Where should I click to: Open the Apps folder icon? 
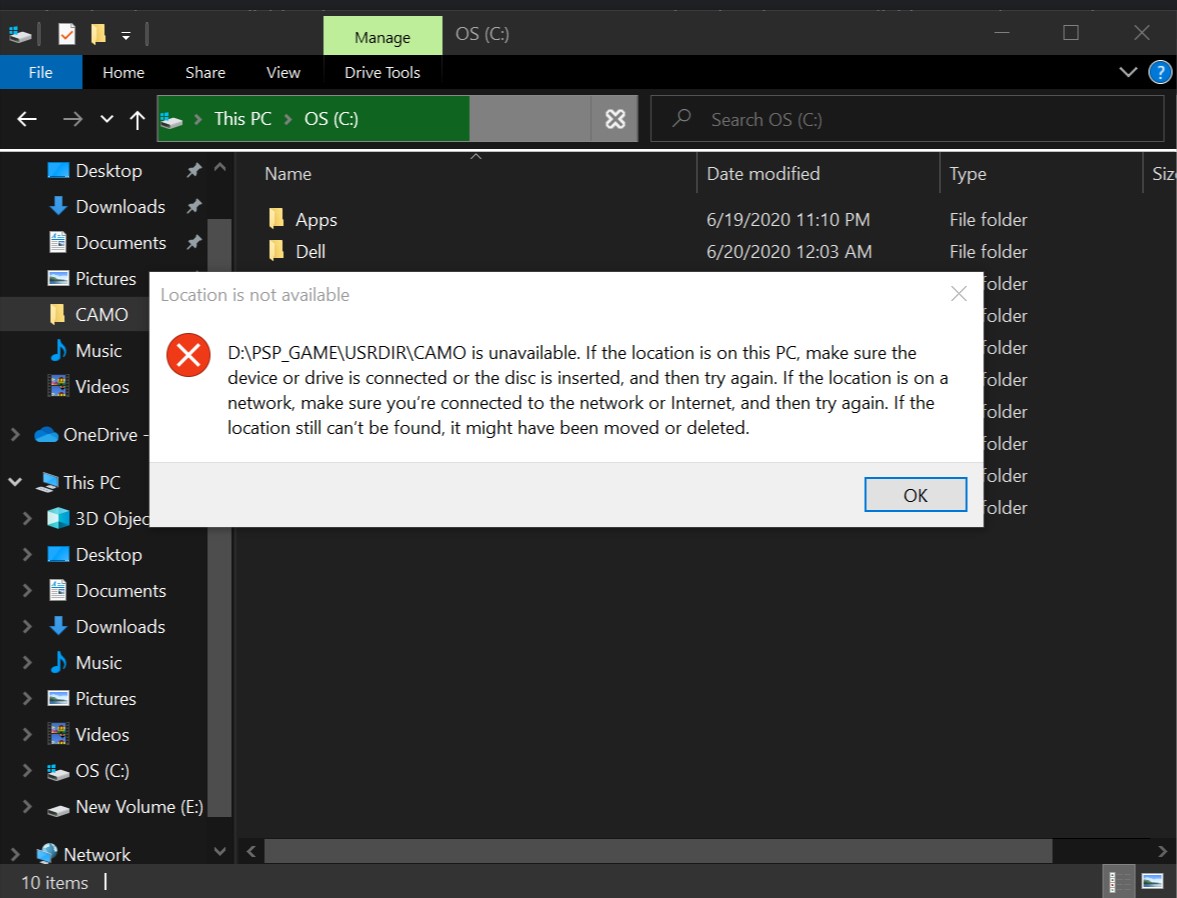click(277, 219)
